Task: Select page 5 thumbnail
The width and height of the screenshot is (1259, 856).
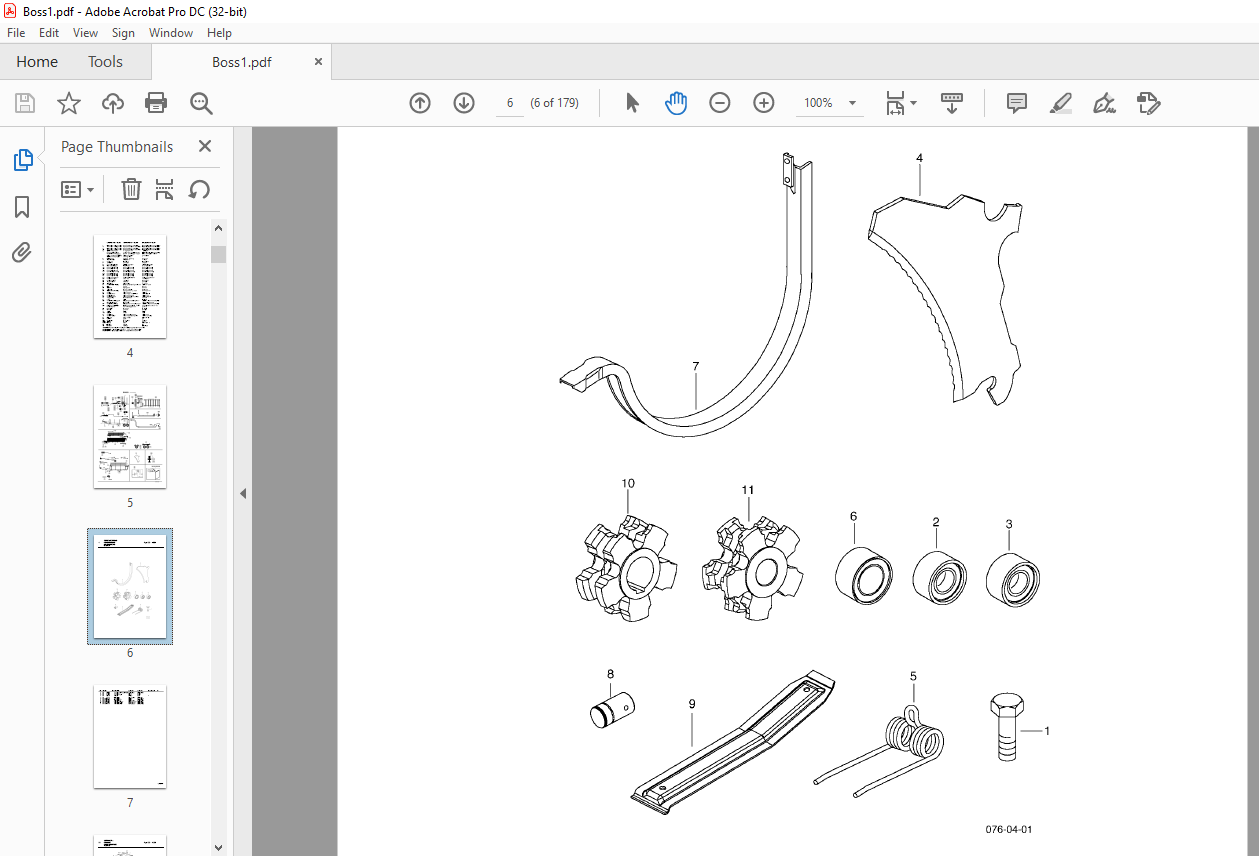Action: 130,437
